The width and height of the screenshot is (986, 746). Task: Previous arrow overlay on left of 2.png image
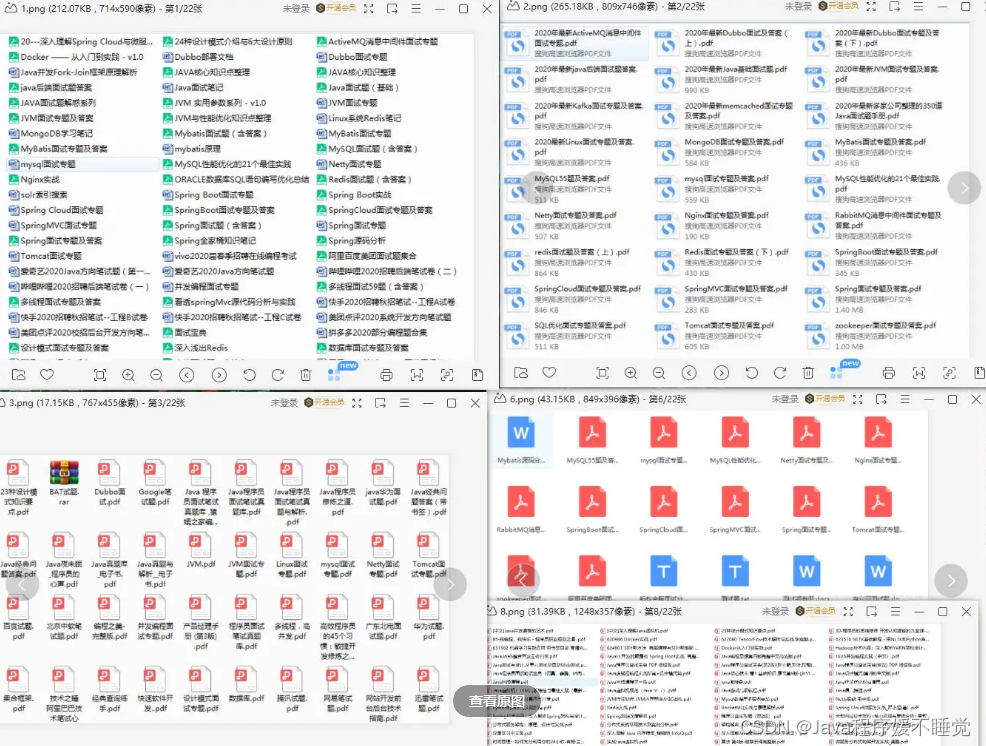(538, 187)
